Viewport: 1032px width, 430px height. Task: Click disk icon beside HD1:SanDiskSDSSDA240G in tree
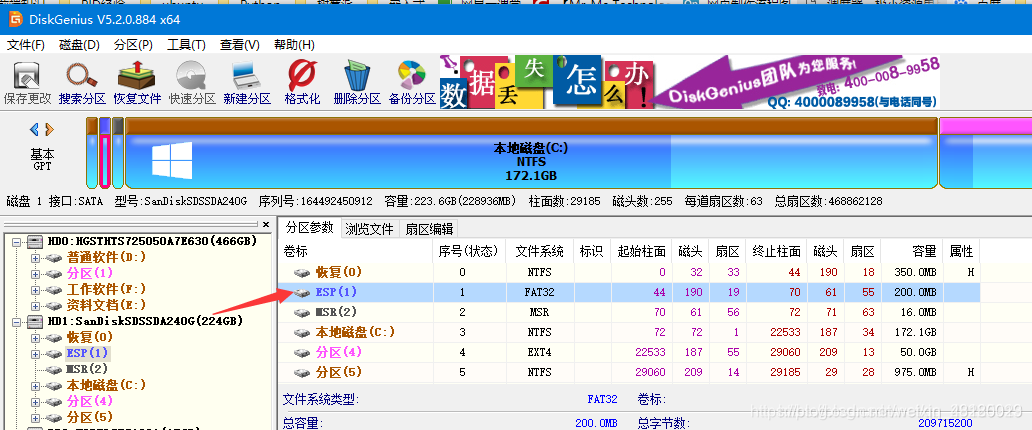click(x=35, y=322)
